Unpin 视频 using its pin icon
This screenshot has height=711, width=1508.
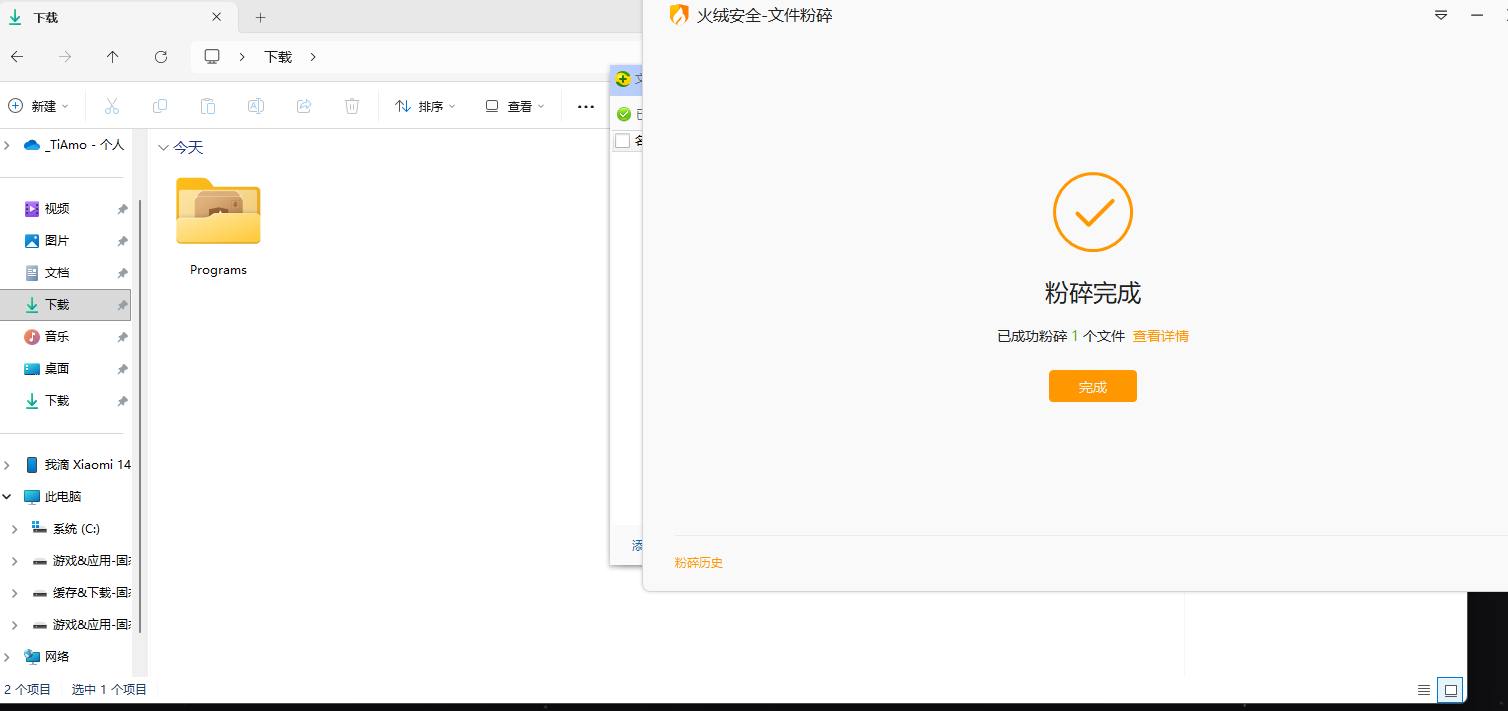pos(122,209)
